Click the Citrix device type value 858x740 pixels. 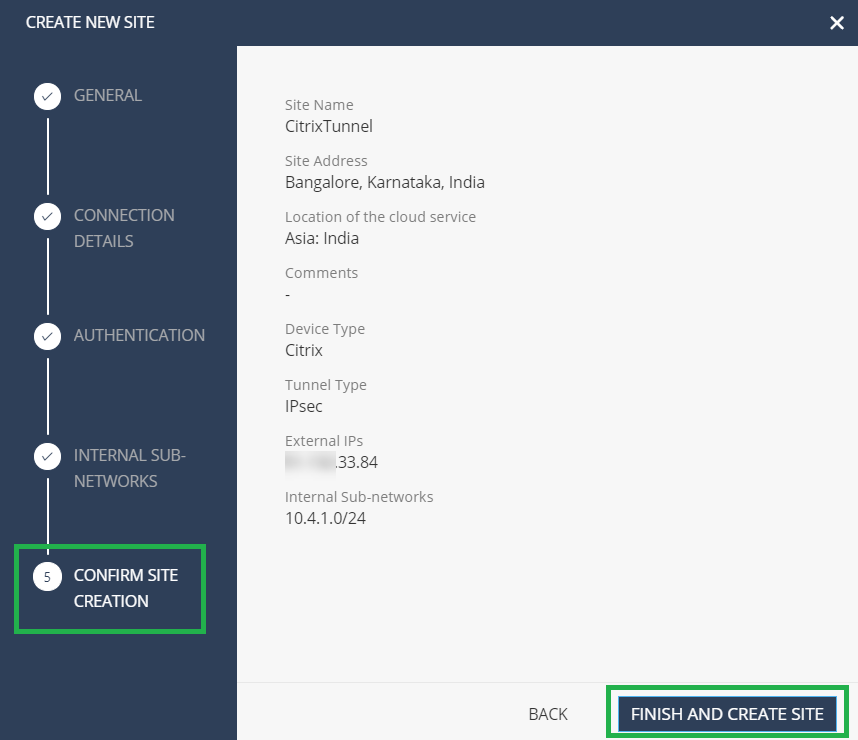coord(304,350)
